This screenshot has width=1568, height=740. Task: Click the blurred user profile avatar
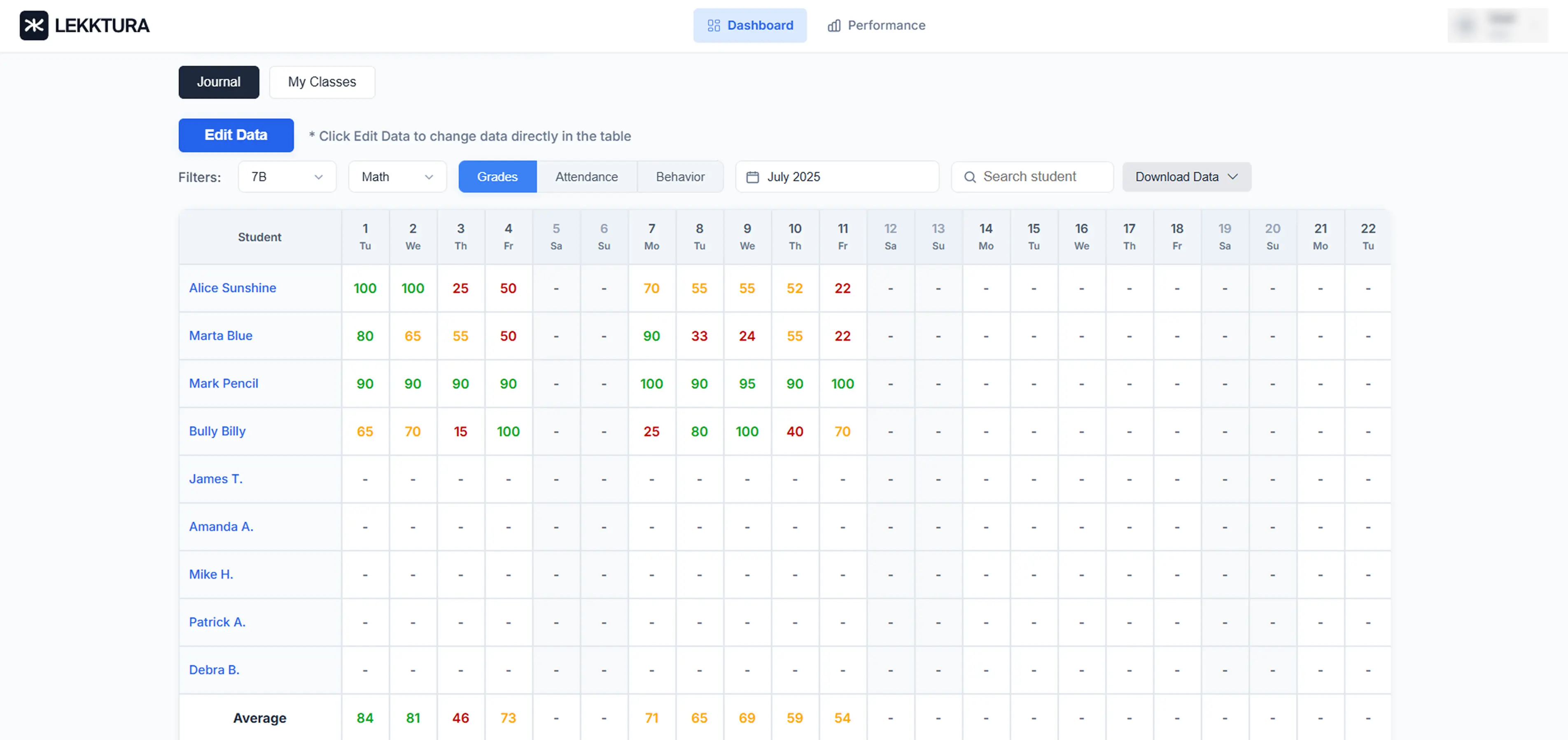pos(1466,26)
